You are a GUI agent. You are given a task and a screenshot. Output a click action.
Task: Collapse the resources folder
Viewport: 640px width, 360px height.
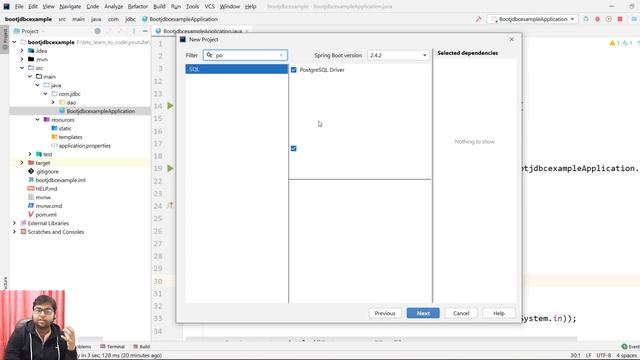click(x=38, y=120)
